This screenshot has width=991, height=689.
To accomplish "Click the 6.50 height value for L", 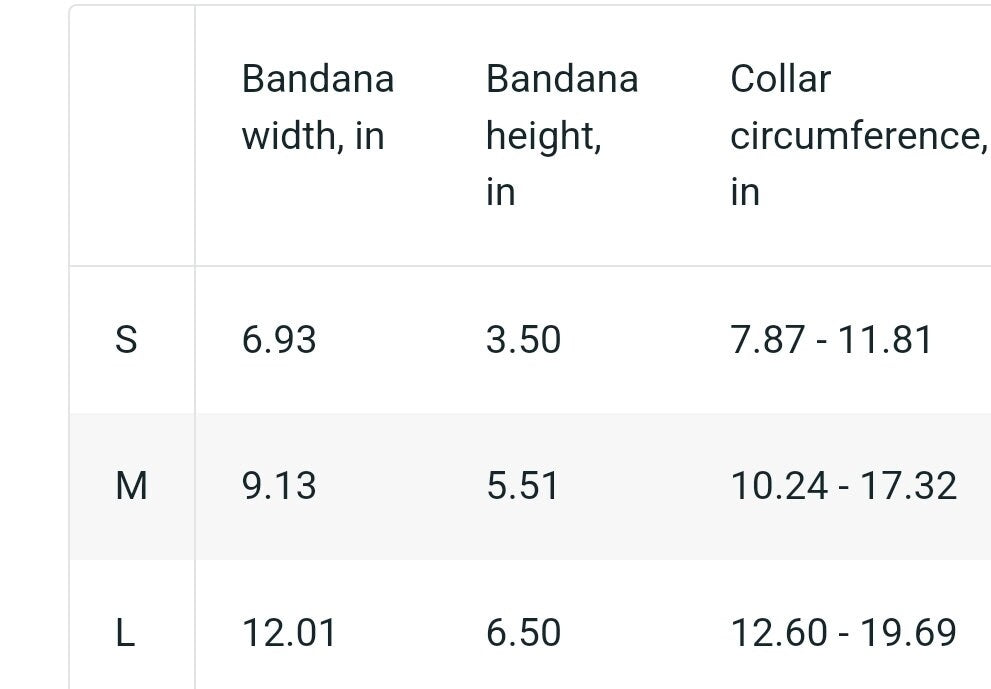I will point(523,633).
